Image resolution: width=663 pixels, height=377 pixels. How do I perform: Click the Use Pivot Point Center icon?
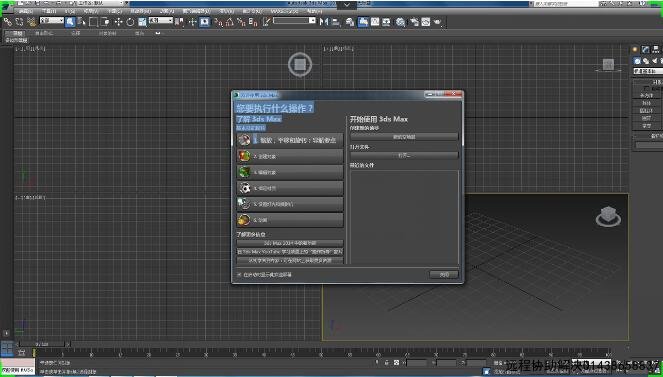coord(179,22)
